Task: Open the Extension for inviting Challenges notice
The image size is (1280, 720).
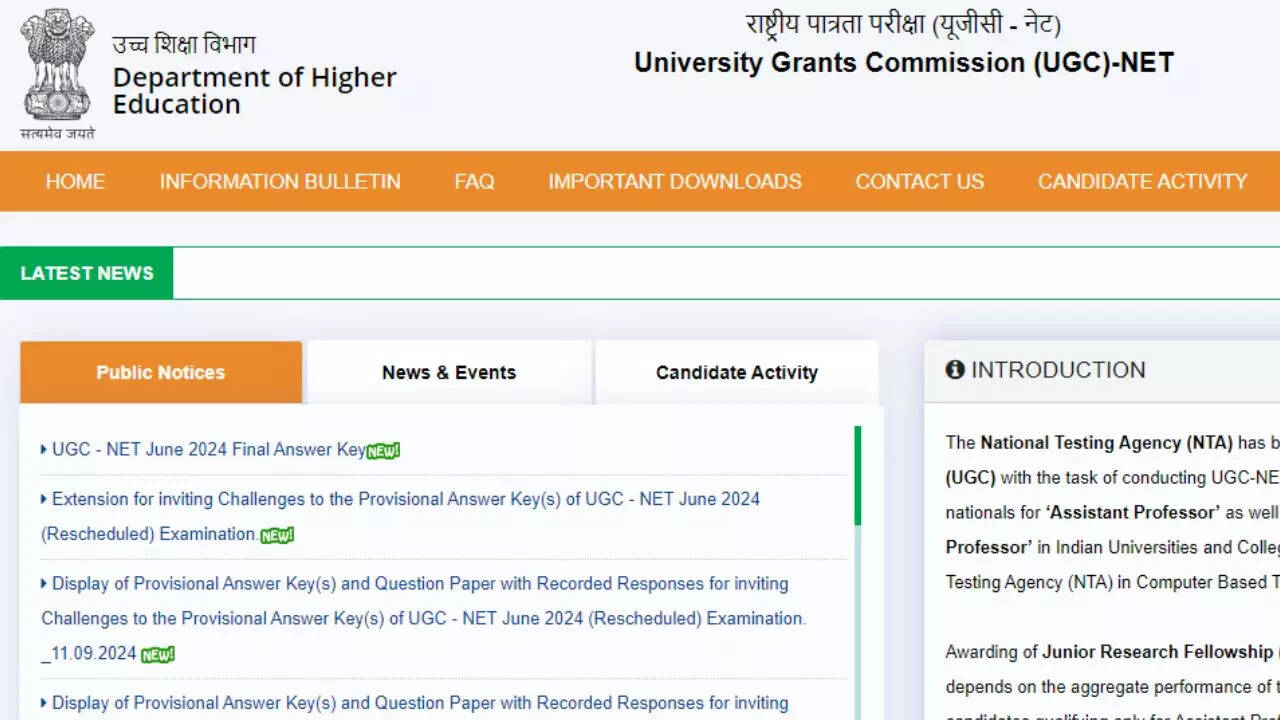Action: pyautogui.click(x=405, y=499)
